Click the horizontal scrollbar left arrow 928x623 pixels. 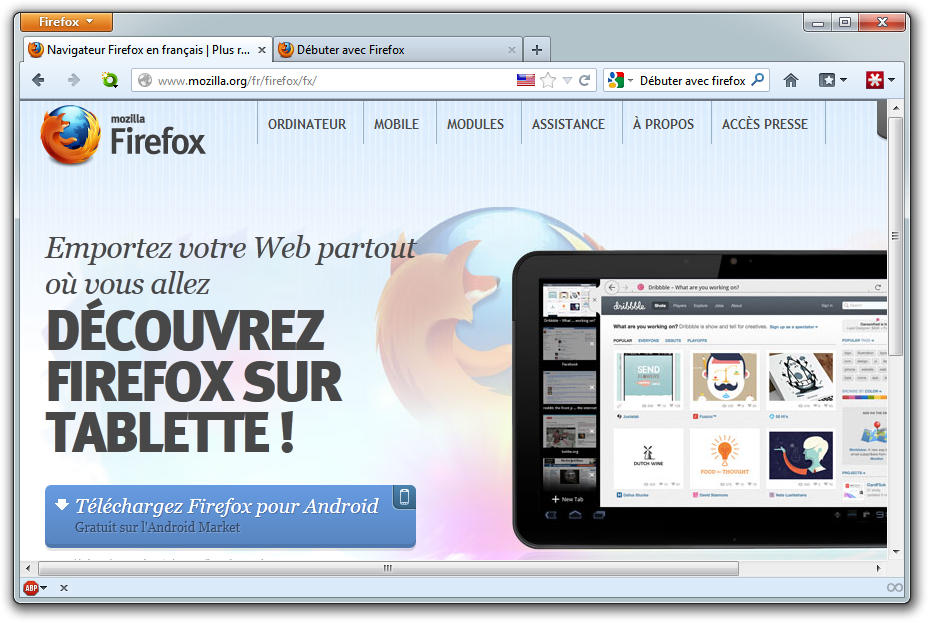[28, 568]
